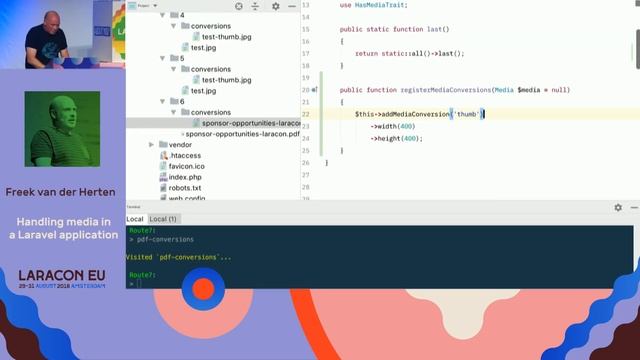Image resolution: width=640 pixels, height=360 pixels.
Task: Click 'return static::all()->last();' line
Action: (x=409, y=53)
